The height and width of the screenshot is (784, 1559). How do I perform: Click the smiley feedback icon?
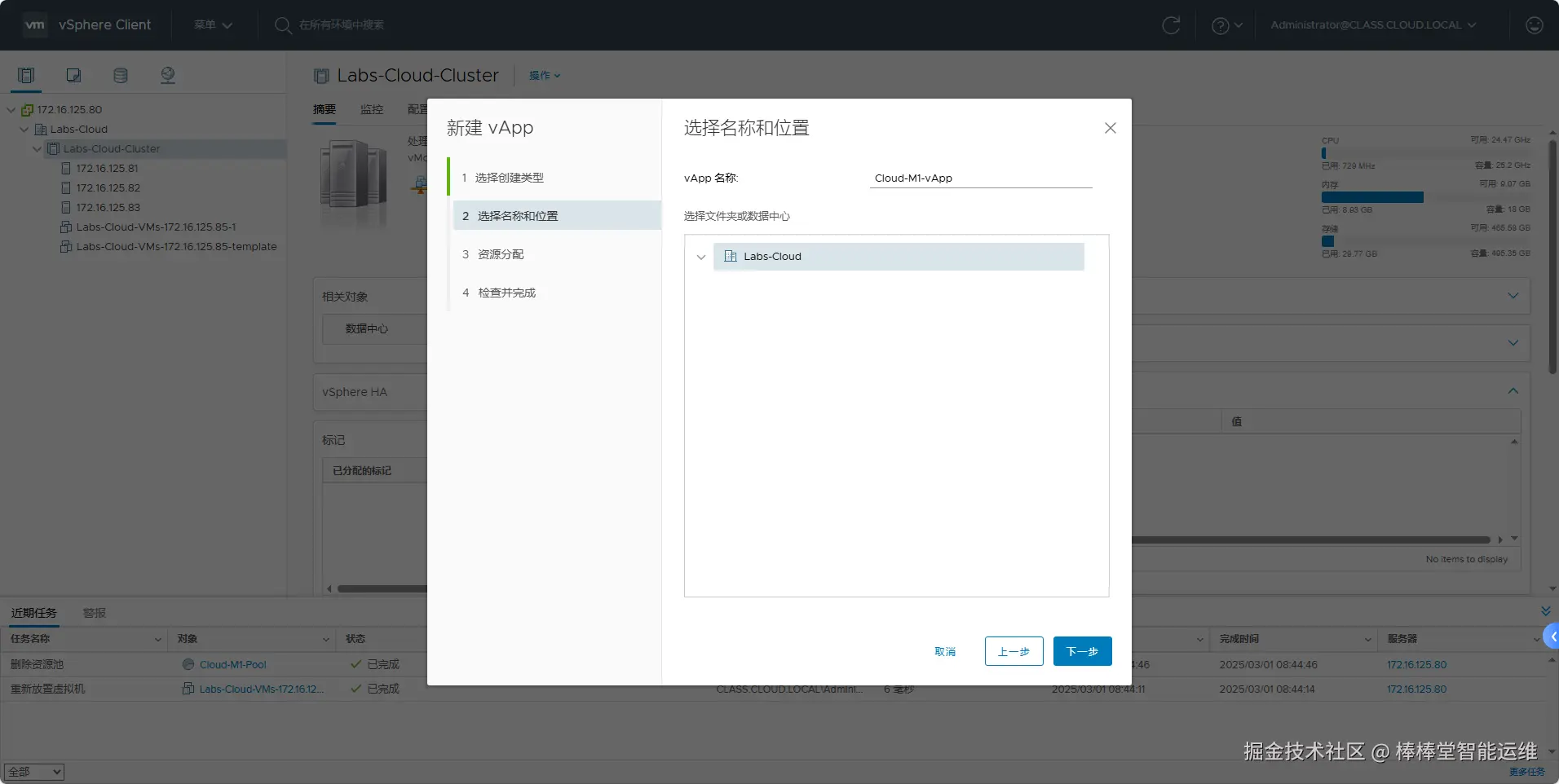1535,25
